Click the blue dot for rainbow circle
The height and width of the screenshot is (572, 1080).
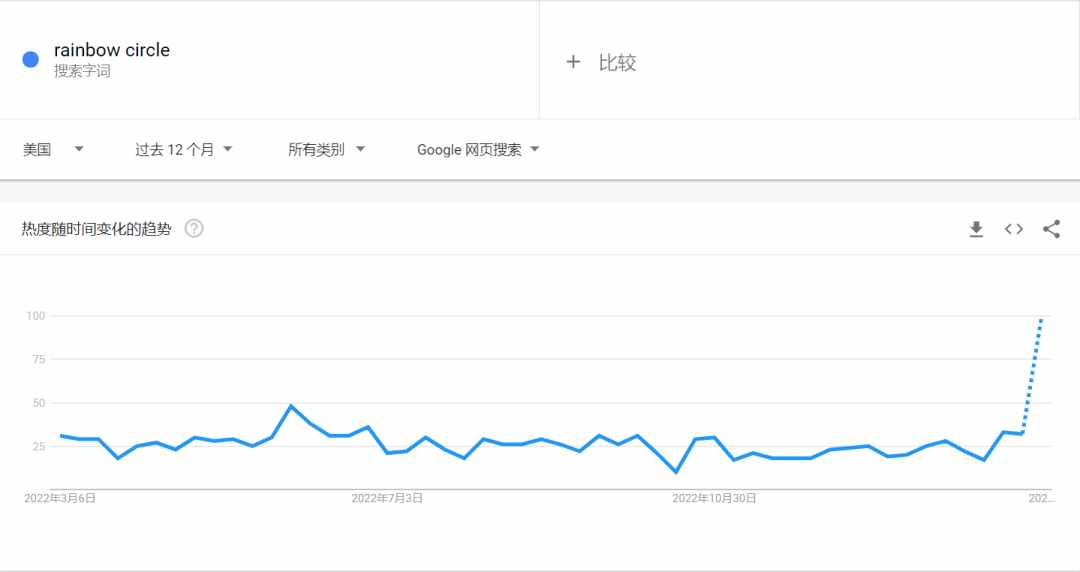pos(30,60)
